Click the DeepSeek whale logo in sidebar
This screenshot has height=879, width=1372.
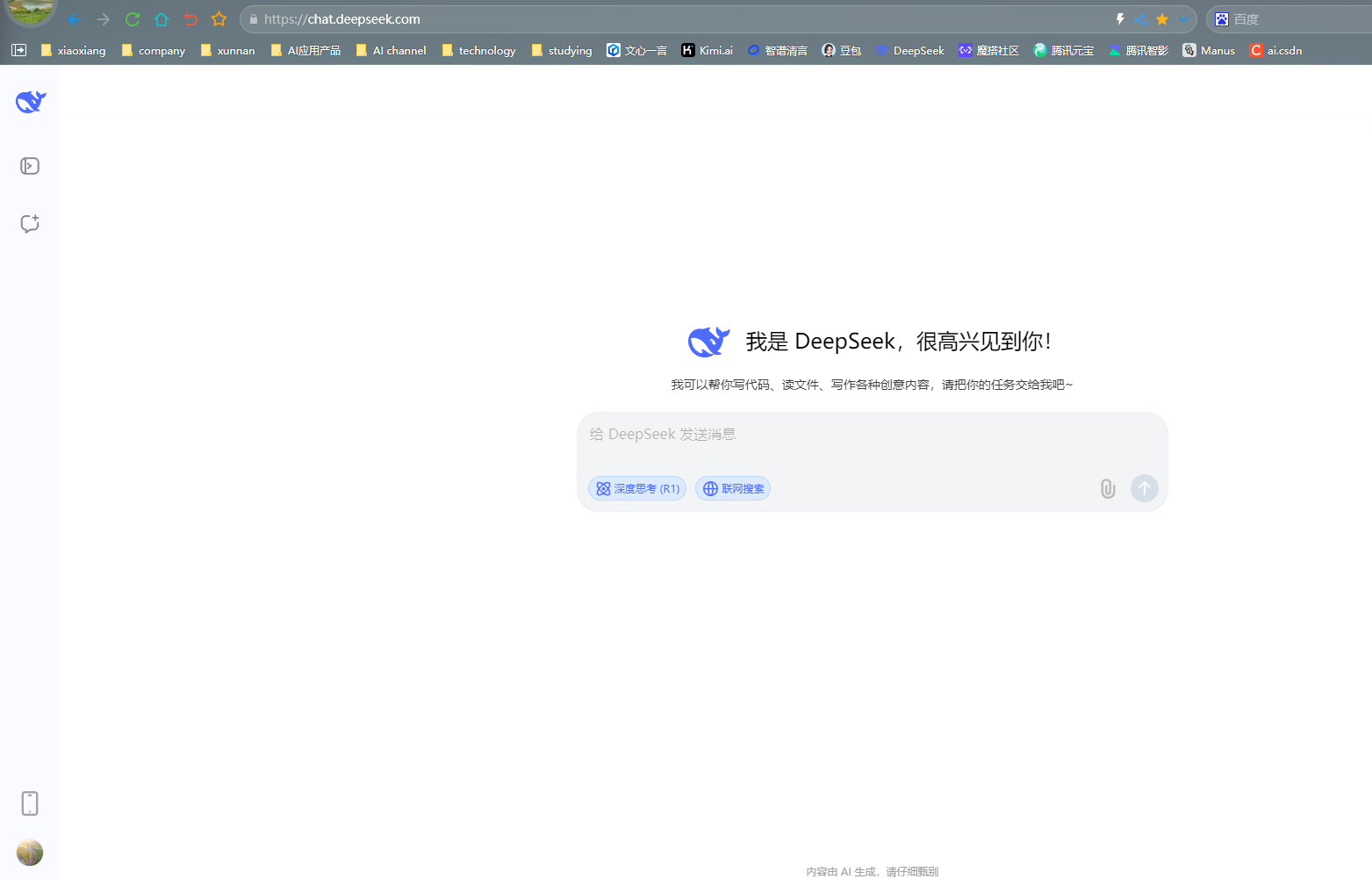point(31,102)
